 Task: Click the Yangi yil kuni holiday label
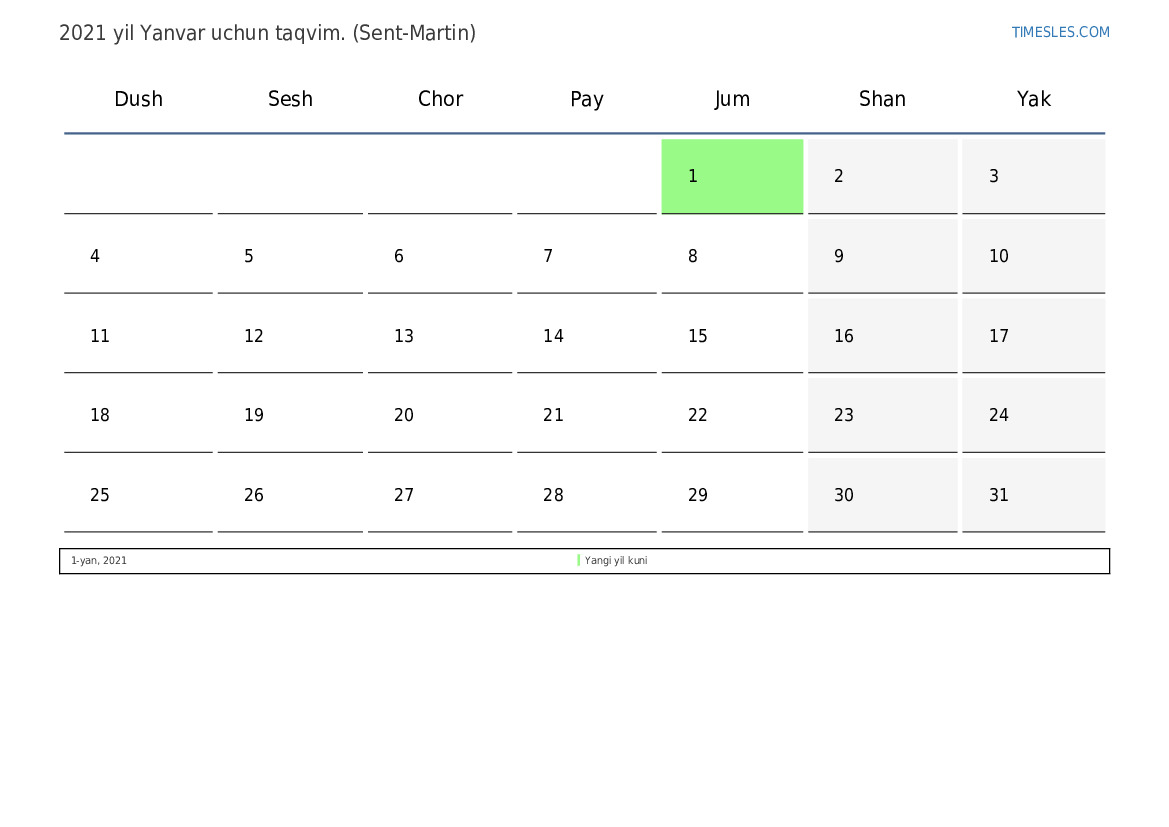[x=616, y=561]
